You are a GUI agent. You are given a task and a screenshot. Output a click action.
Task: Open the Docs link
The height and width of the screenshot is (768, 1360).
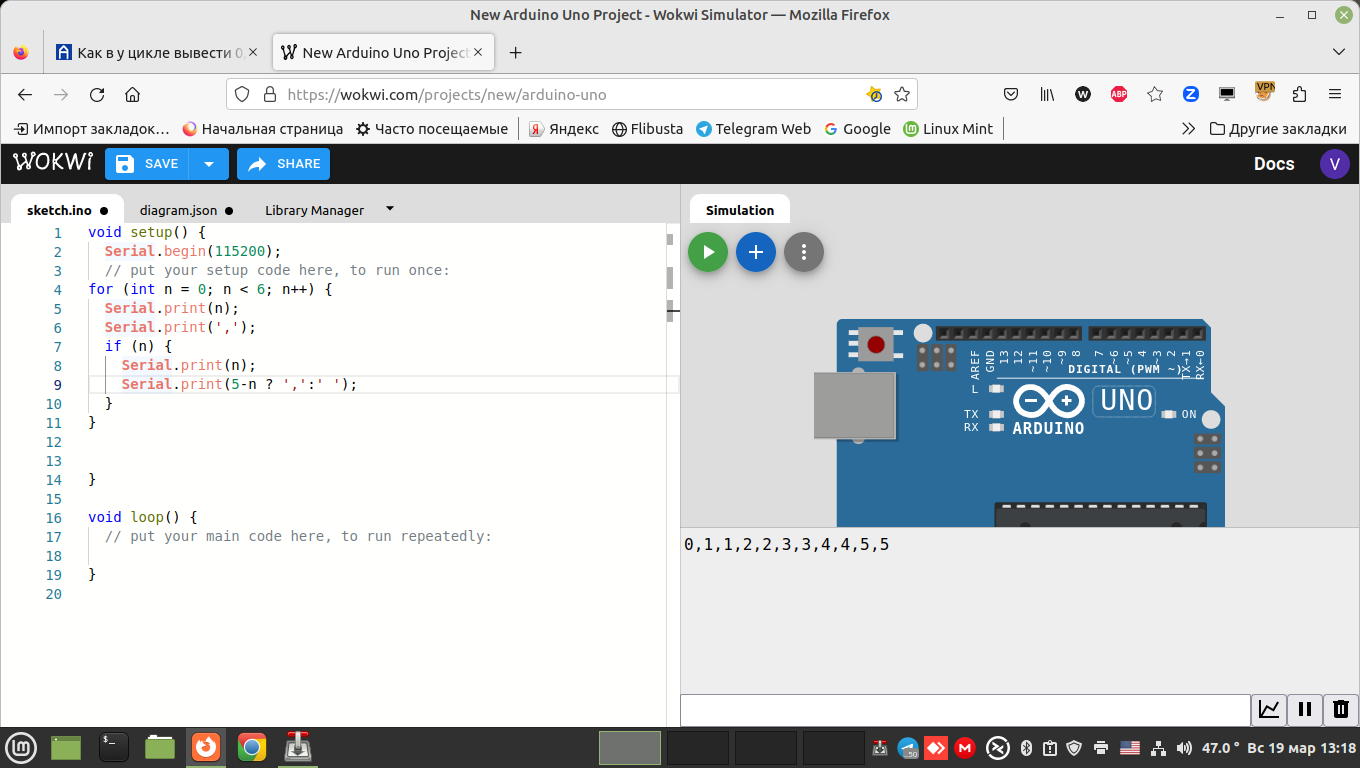[1274, 164]
